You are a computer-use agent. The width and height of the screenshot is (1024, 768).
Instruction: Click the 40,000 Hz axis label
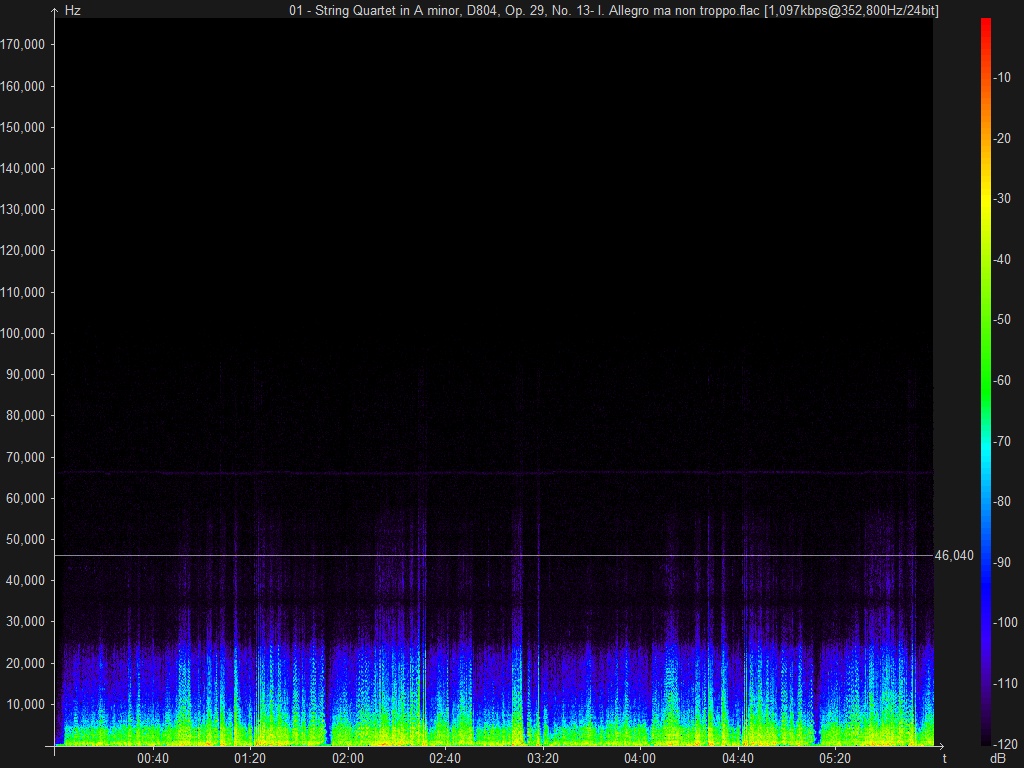[25, 581]
